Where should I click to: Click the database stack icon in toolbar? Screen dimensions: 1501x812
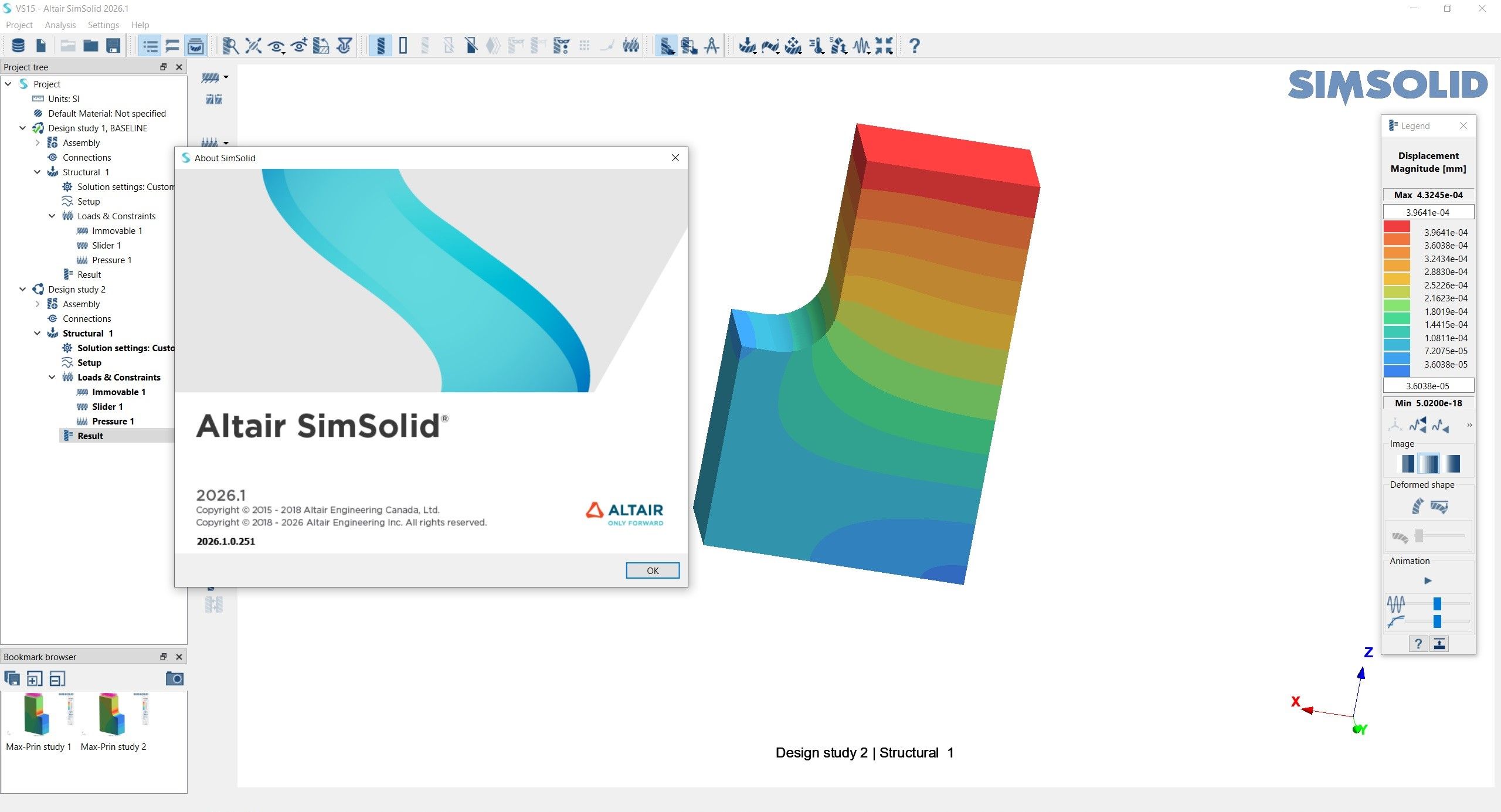[18, 45]
